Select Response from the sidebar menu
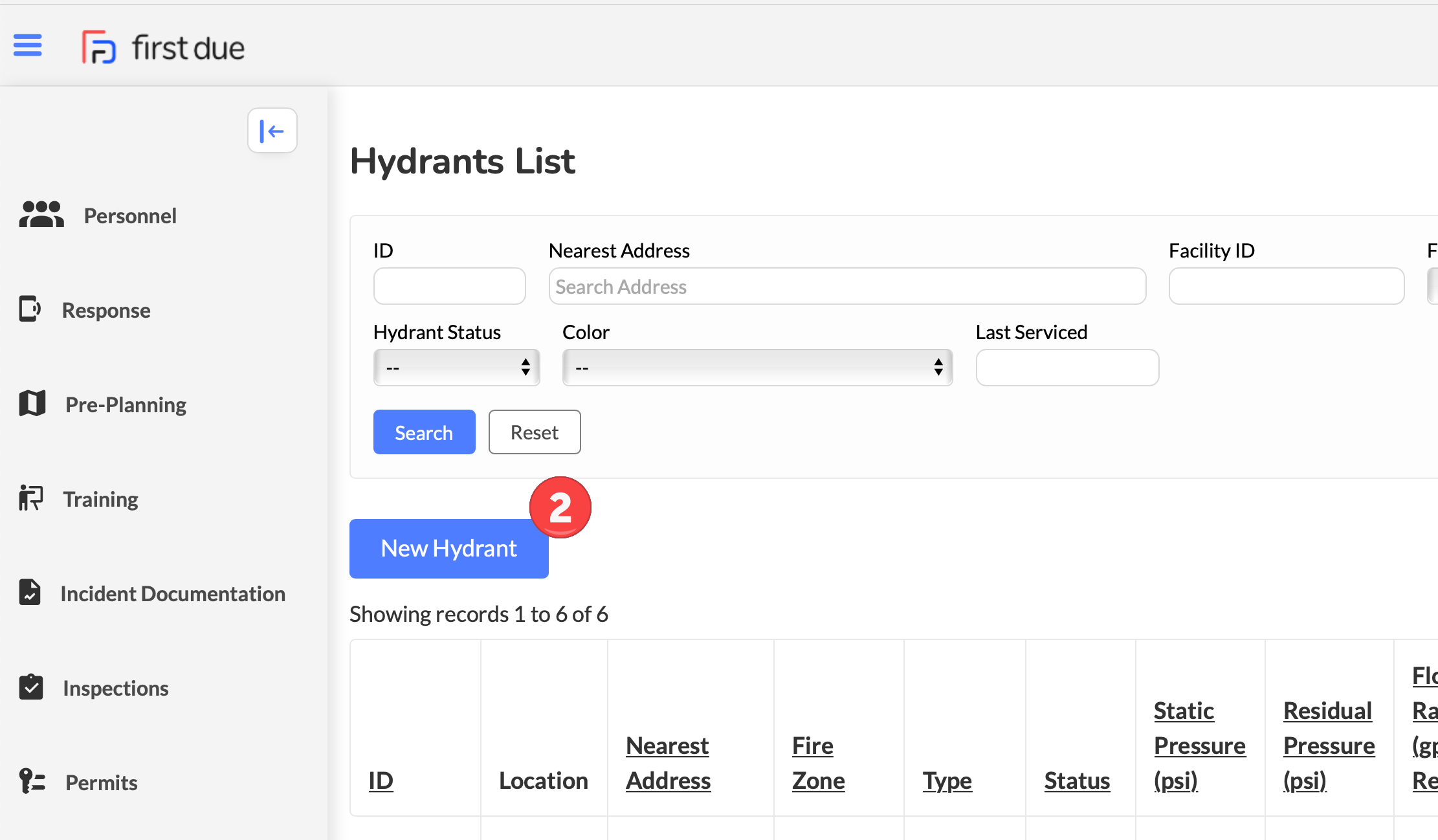 pos(106,310)
